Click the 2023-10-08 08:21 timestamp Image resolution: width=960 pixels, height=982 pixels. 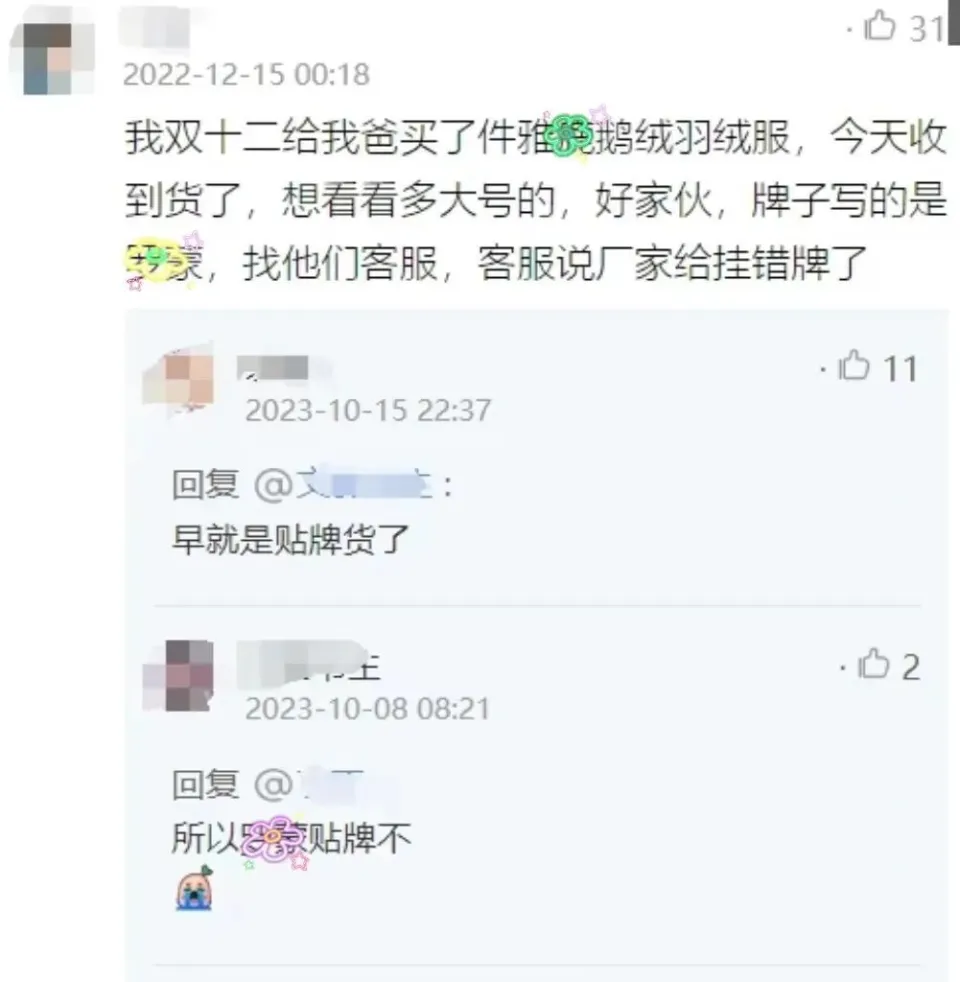click(x=367, y=709)
